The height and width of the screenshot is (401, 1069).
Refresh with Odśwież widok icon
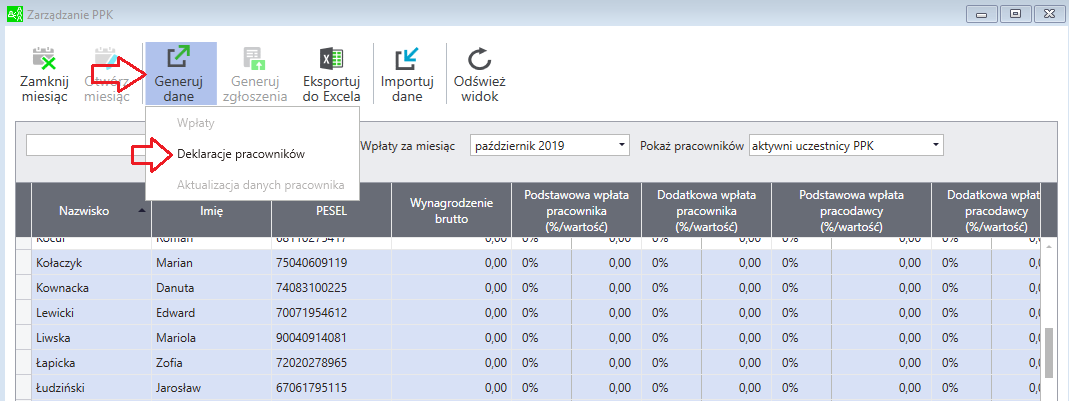tap(479, 58)
